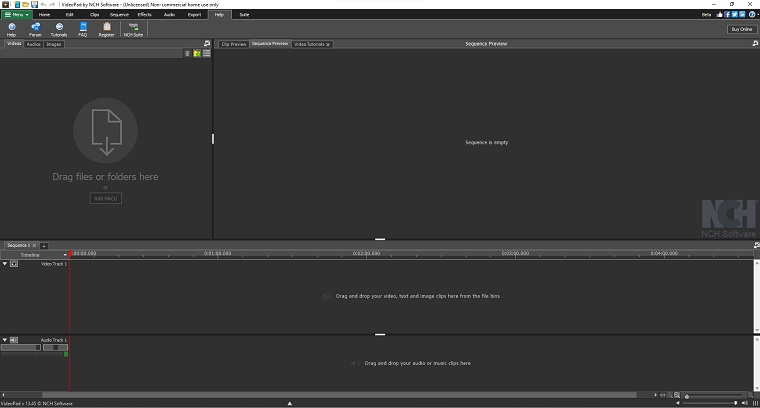Click the audio level meter icon at bottom right
This screenshot has width=760, height=408.
[x=755, y=403]
